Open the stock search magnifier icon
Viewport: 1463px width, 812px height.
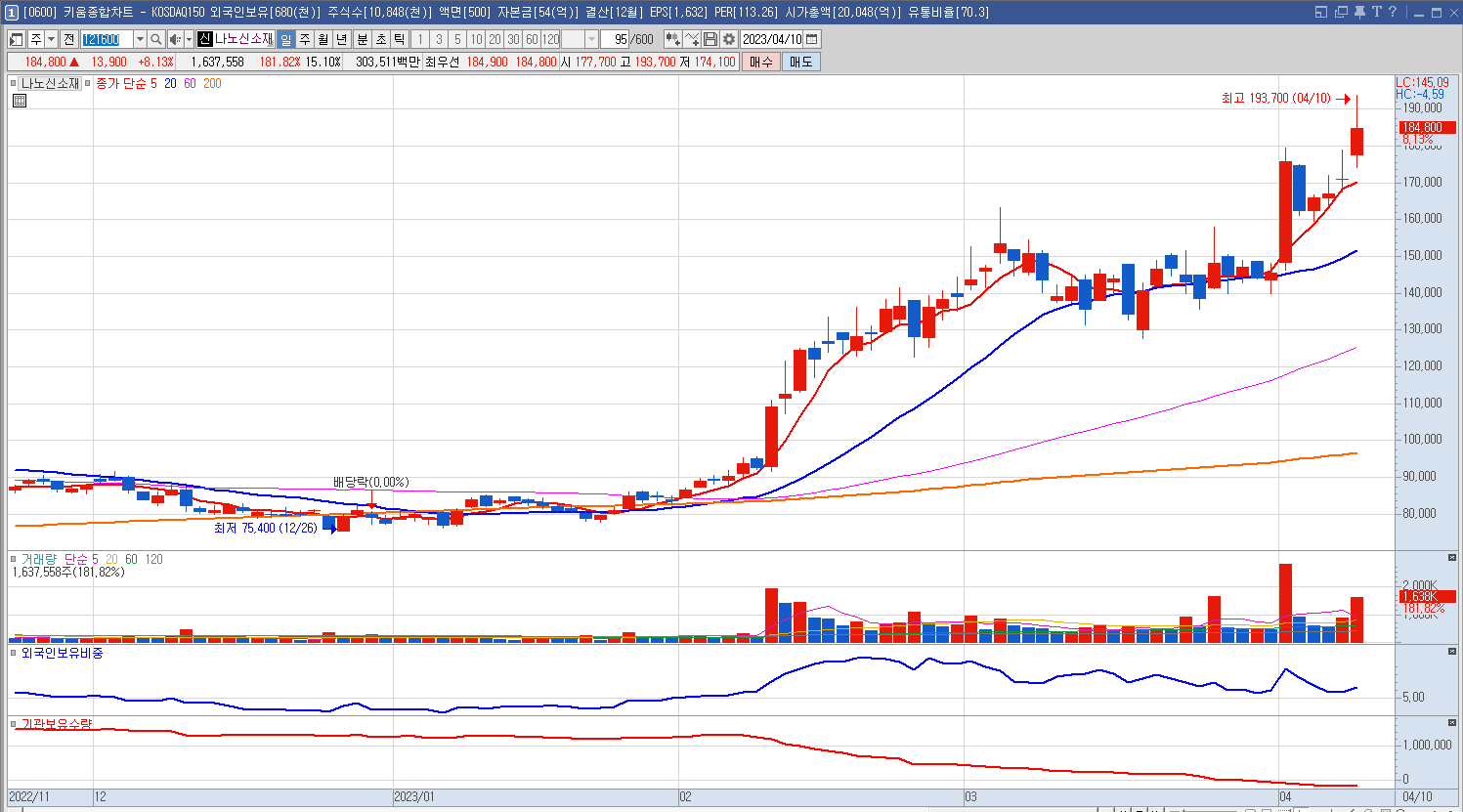tap(156, 39)
